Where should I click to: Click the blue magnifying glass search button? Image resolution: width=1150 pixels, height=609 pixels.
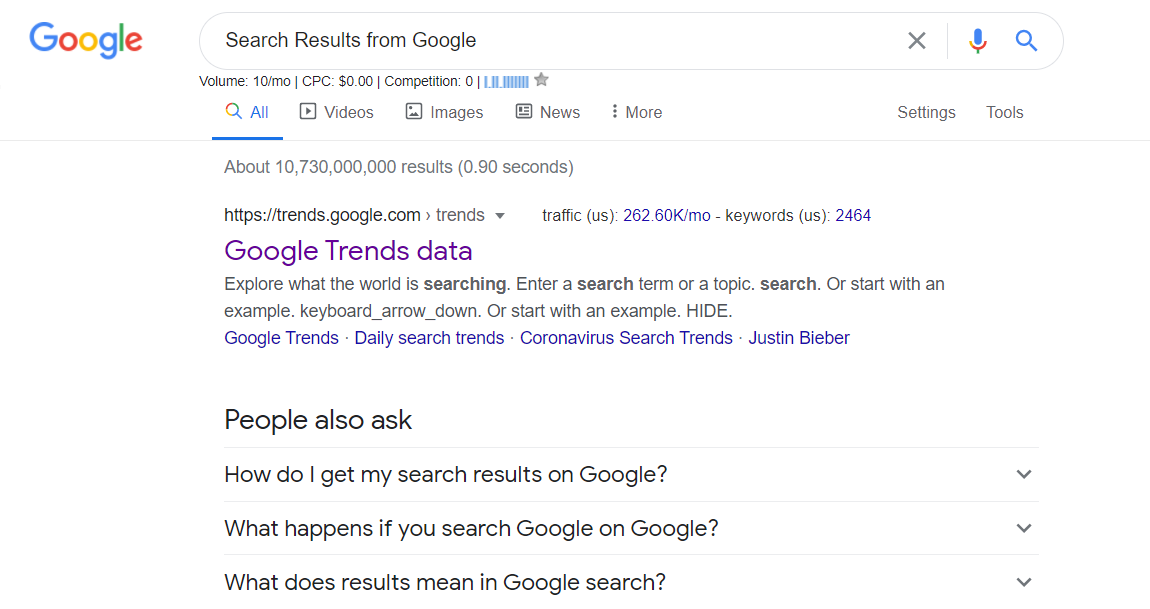tap(1026, 41)
